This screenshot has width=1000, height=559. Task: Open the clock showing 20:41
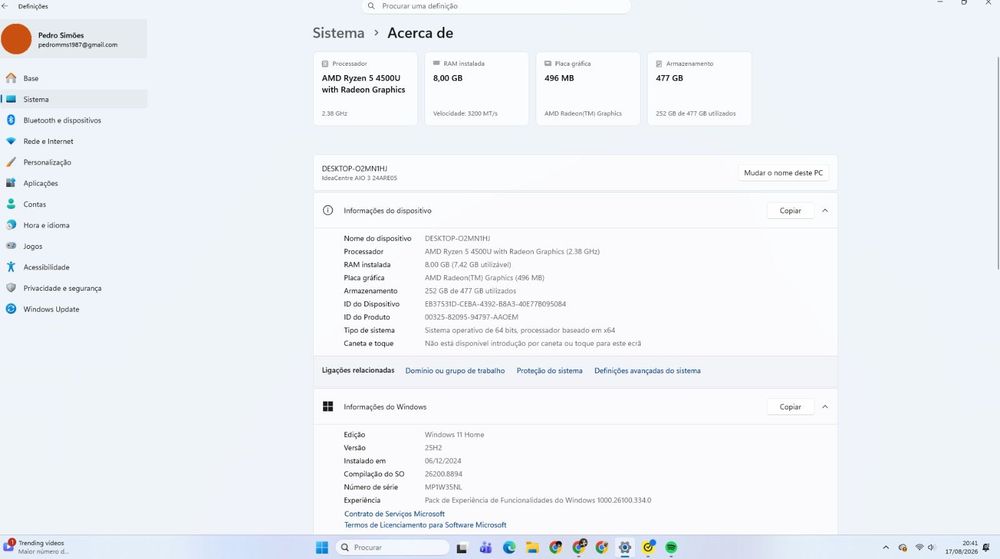click(x=961, y=548)
